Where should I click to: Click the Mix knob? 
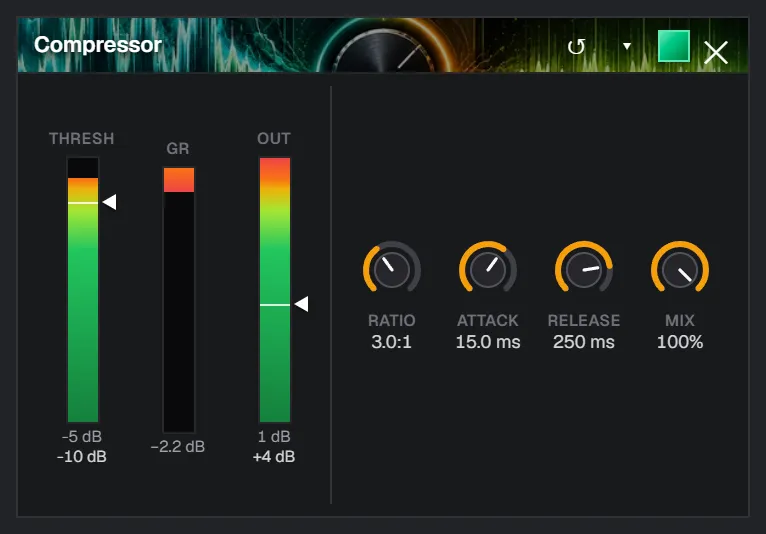680,268
